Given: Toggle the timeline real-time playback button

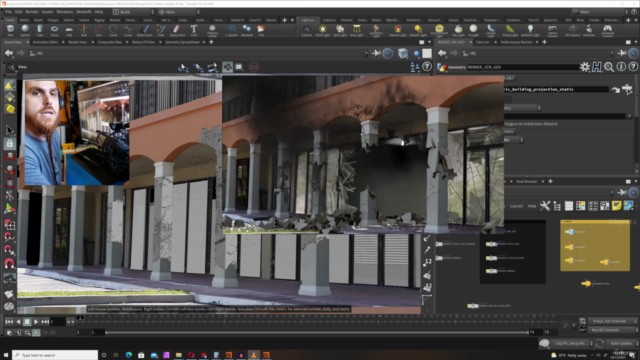Looking at the screenshot, I should 36,333.
